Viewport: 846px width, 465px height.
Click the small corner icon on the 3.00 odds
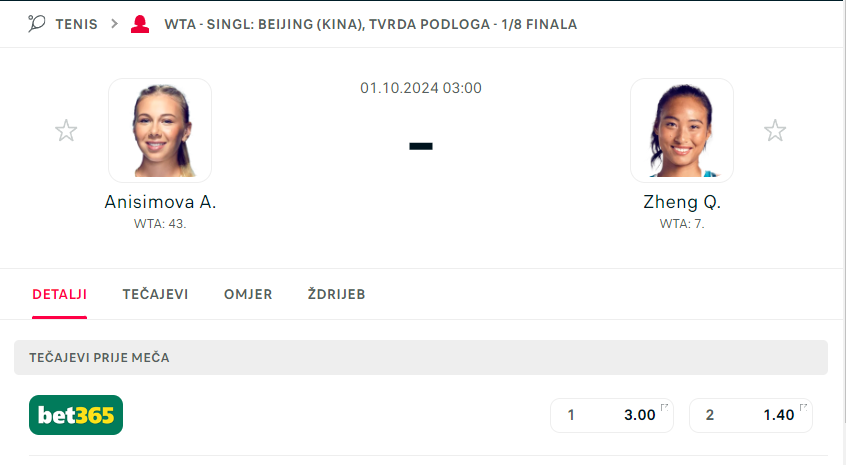[x=665, y=407]
